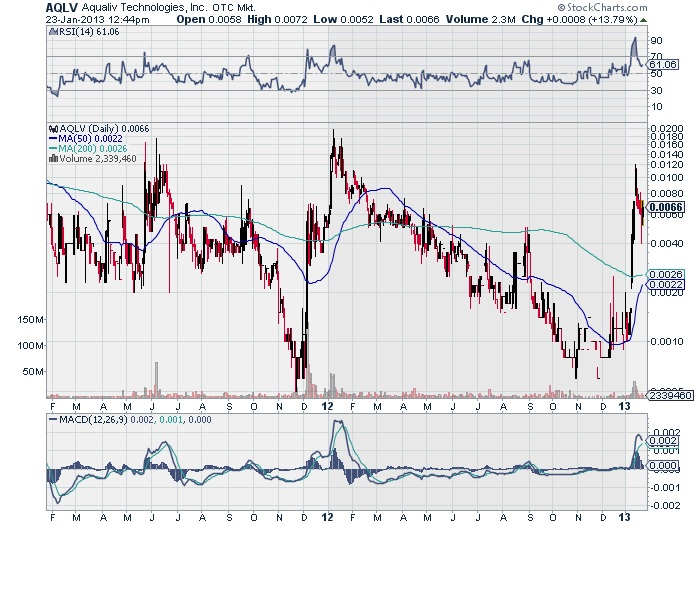This screenshot has height=597, width=696.
Task: Click the blue MA(50) legend line swatch
Action: coord(53,139)
